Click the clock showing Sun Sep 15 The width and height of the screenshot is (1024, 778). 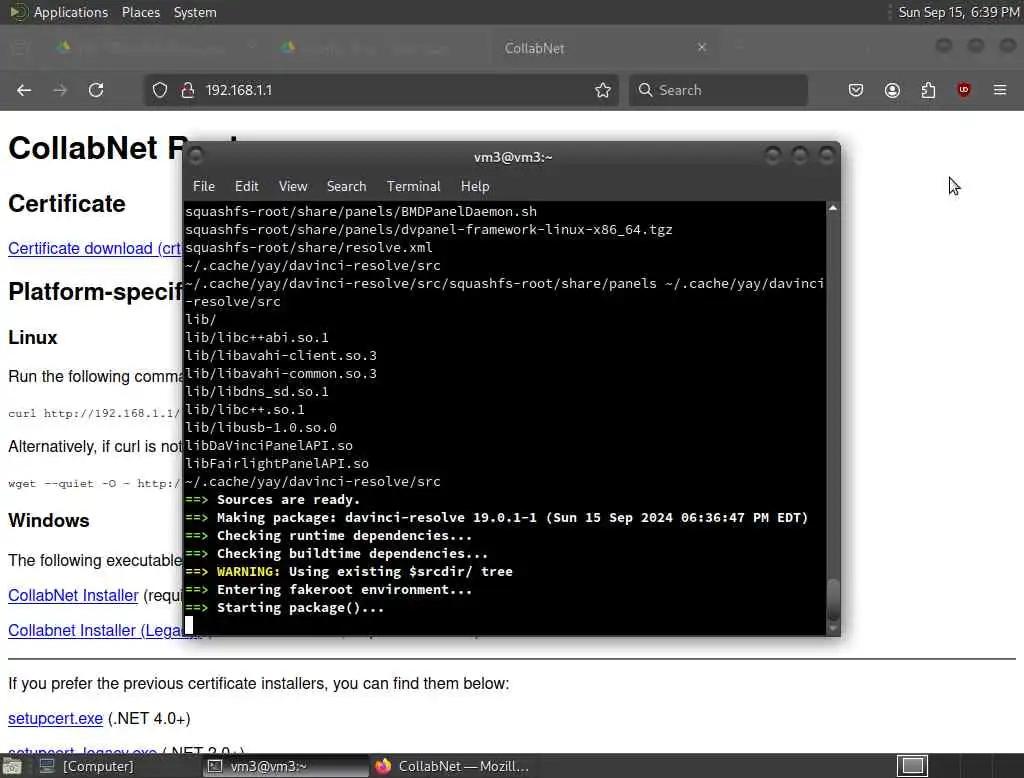point(958,12)
